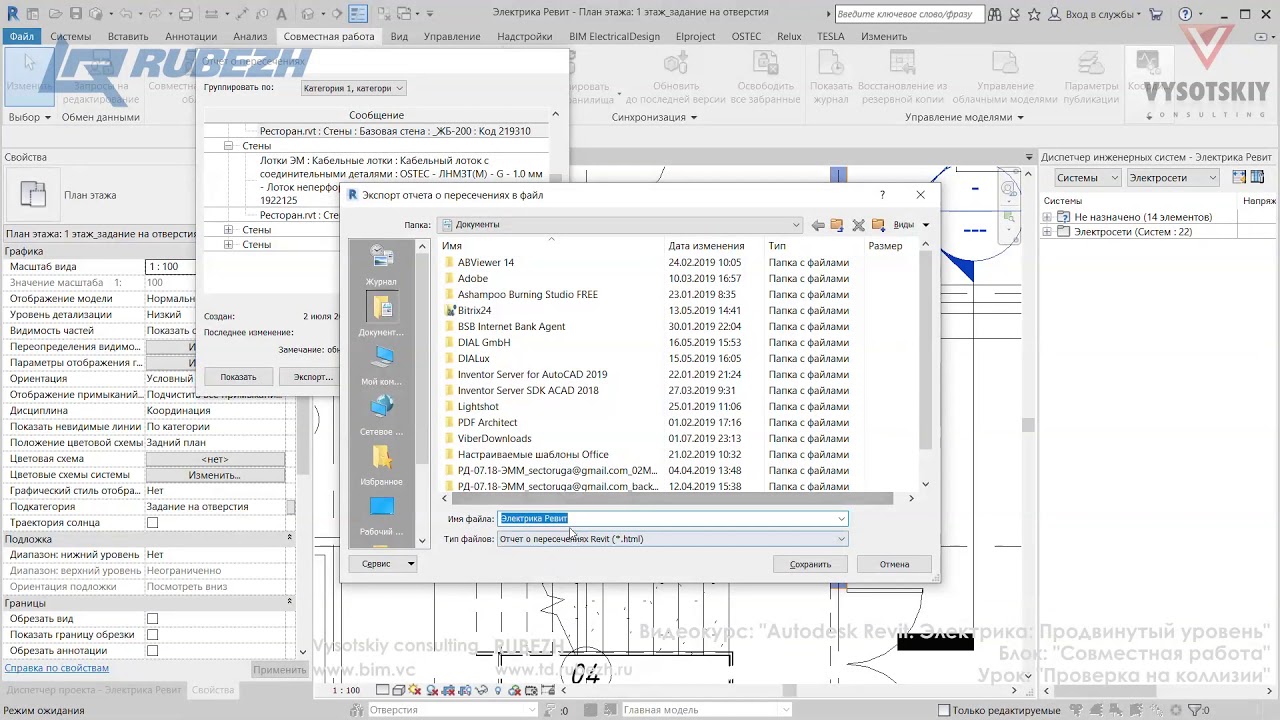This screenshot has height=720, width=1280.
Task: Expand Электросети (Систем : 22) tree node
Action: coord(1048,232)
